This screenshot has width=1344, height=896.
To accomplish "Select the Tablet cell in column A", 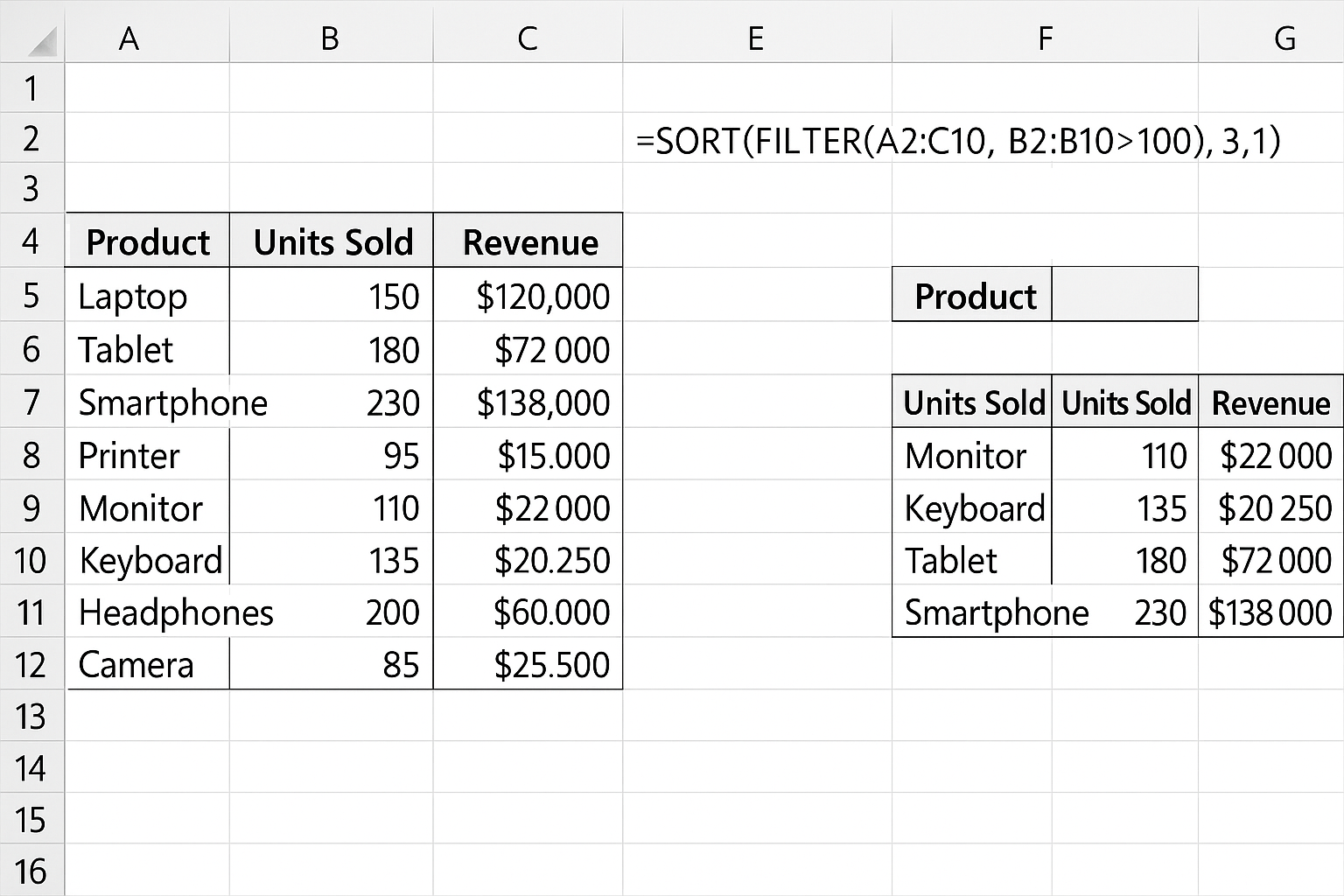I will click(x=147, y=348).
